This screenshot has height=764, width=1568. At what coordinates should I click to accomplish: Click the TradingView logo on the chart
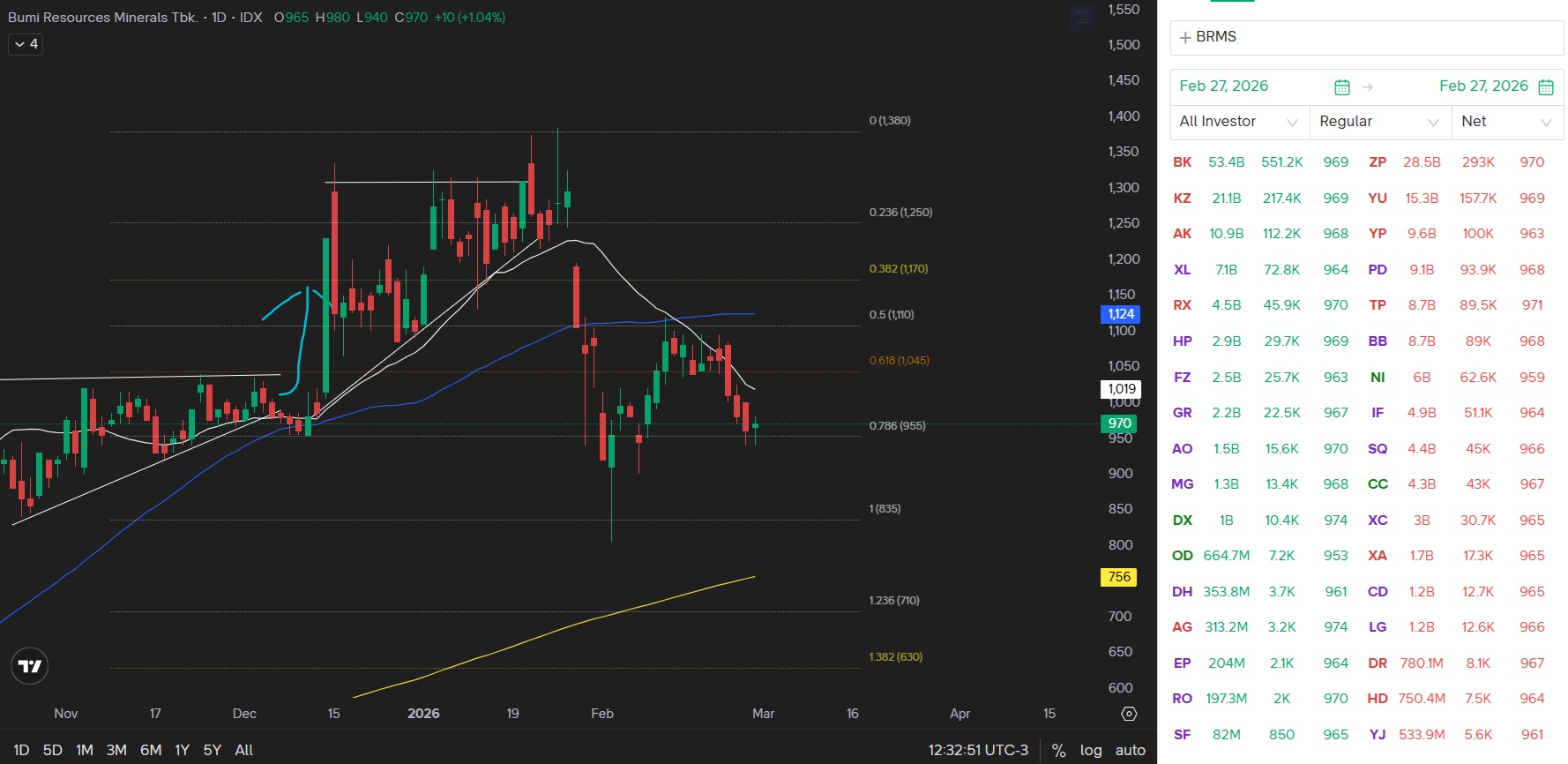30,666
